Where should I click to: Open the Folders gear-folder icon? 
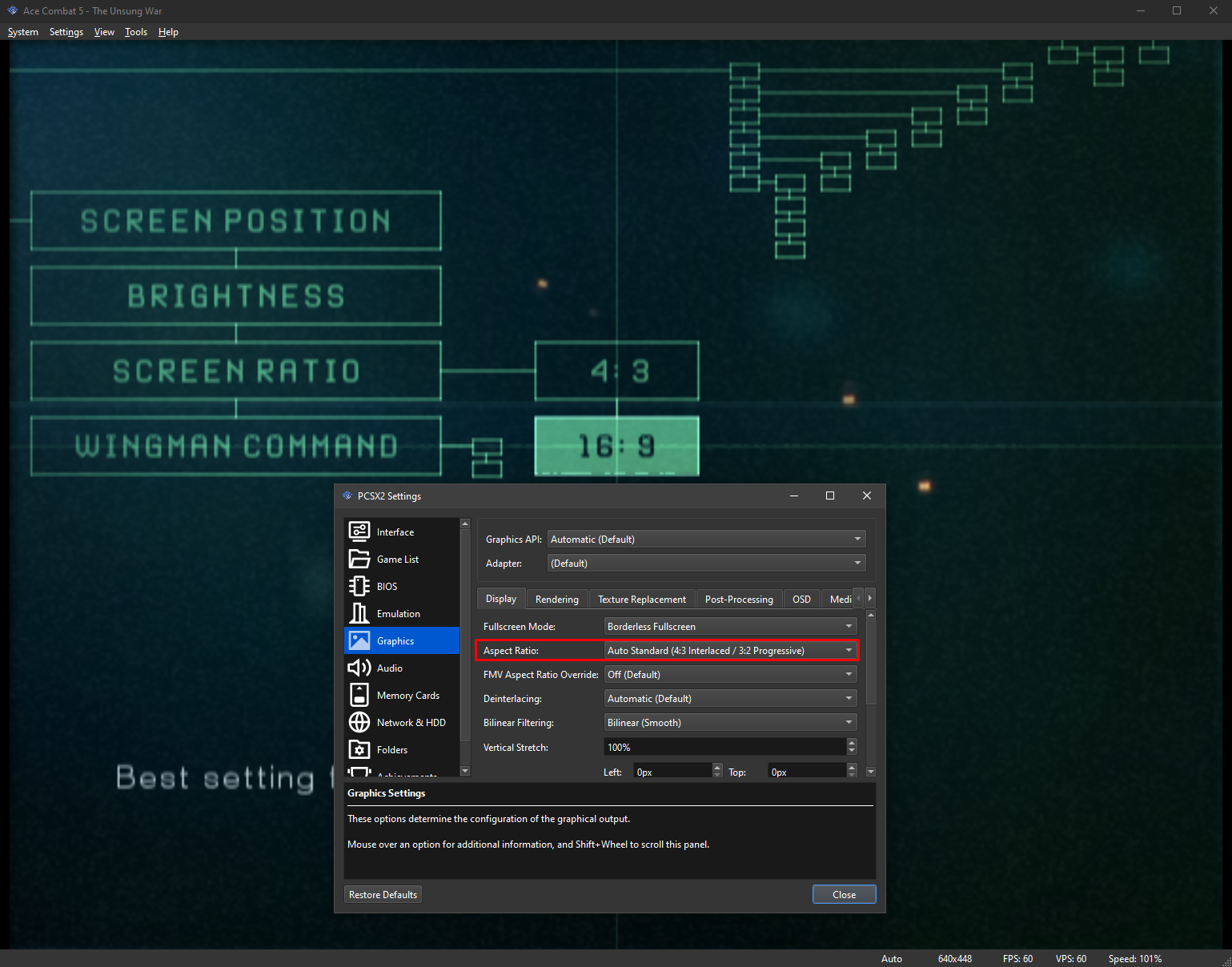(359, 749)
